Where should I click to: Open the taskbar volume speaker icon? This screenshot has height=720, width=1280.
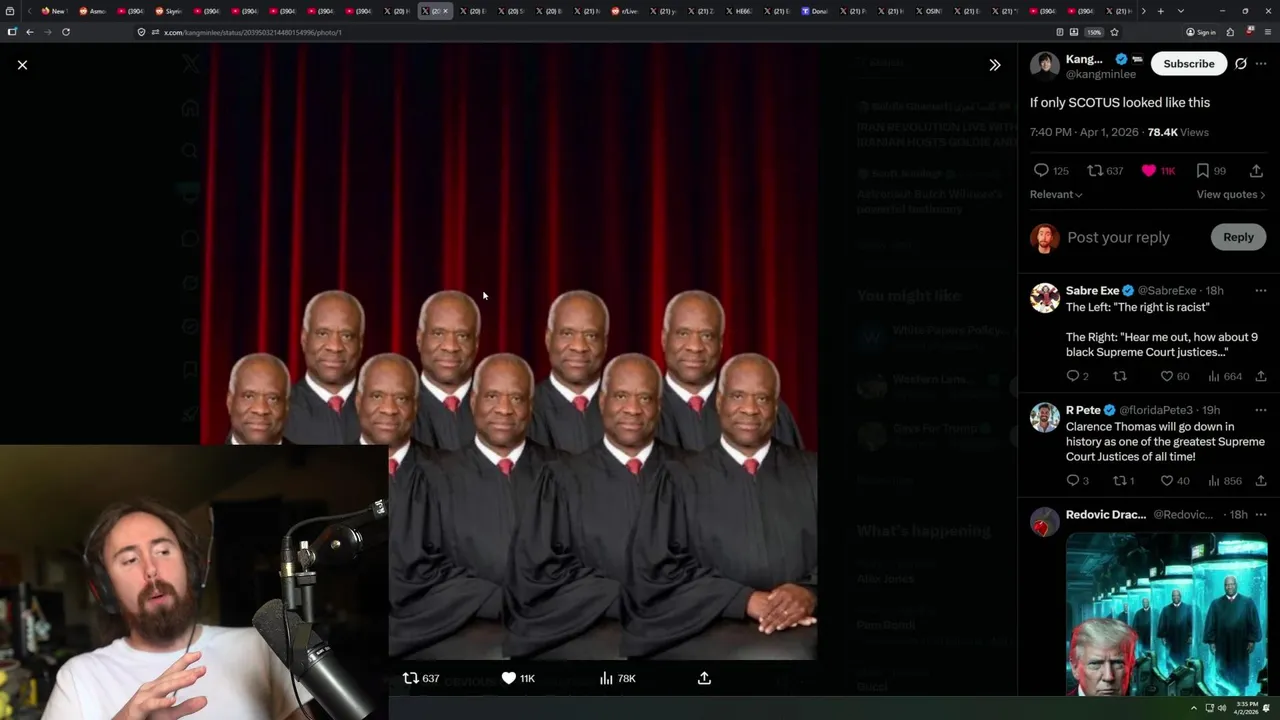click(1223, 708)
